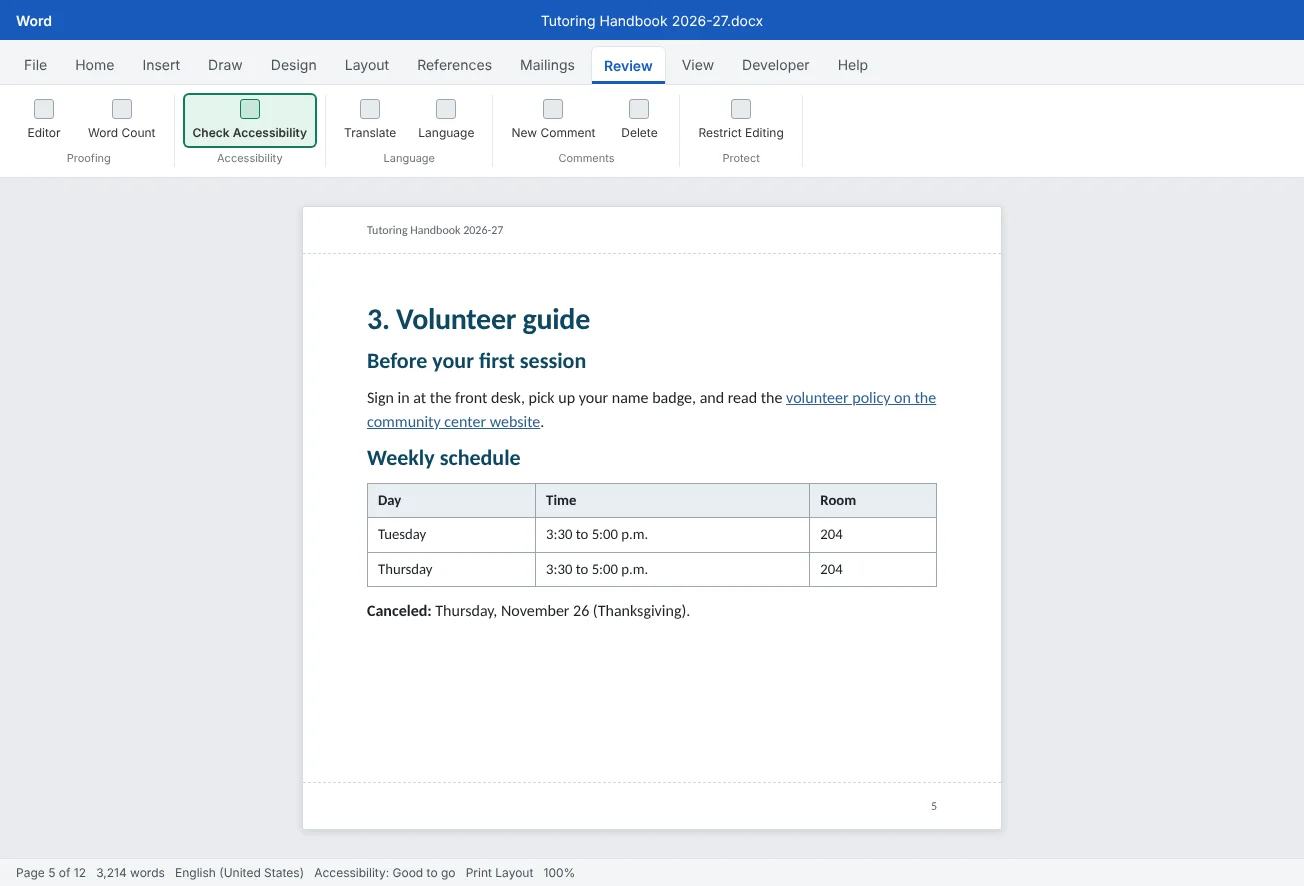
Task: Click Accessibility: Good to go status
Action: tap(385, 873)
